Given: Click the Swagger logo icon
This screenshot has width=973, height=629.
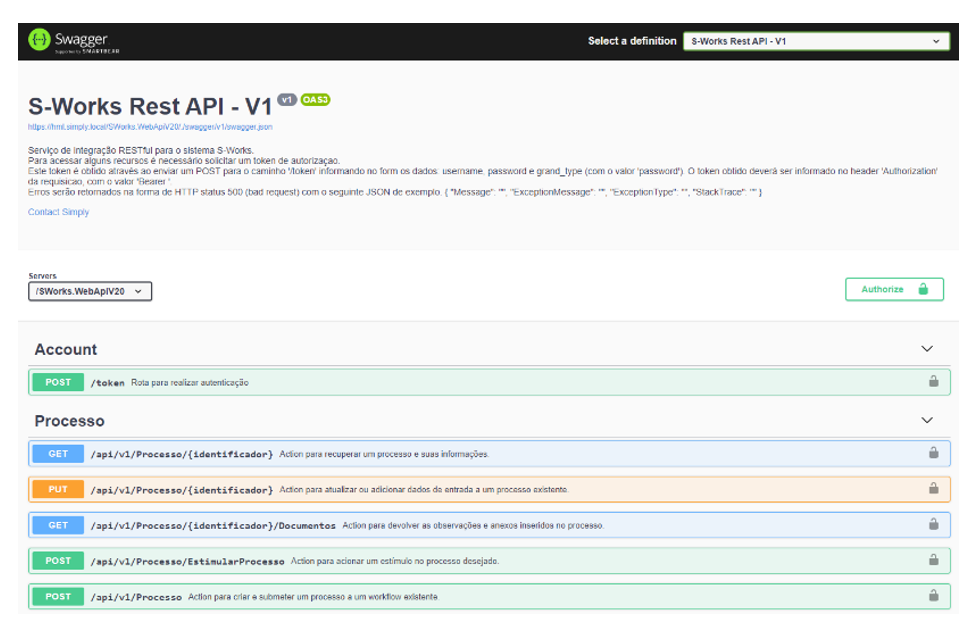Looking at the screenshot, I should click(x=39, y=40).
